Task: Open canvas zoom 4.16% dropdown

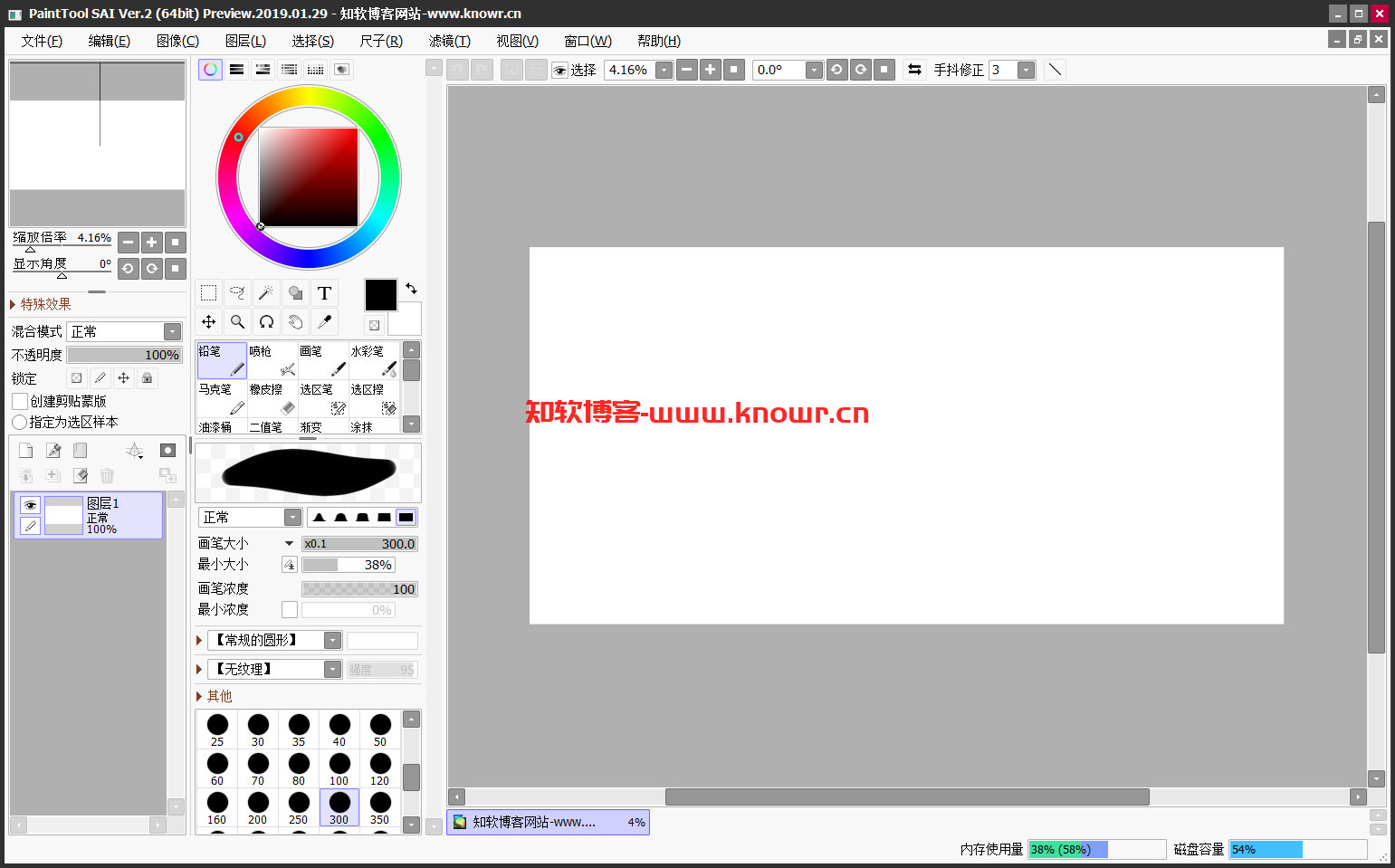Action: [664, 70]
